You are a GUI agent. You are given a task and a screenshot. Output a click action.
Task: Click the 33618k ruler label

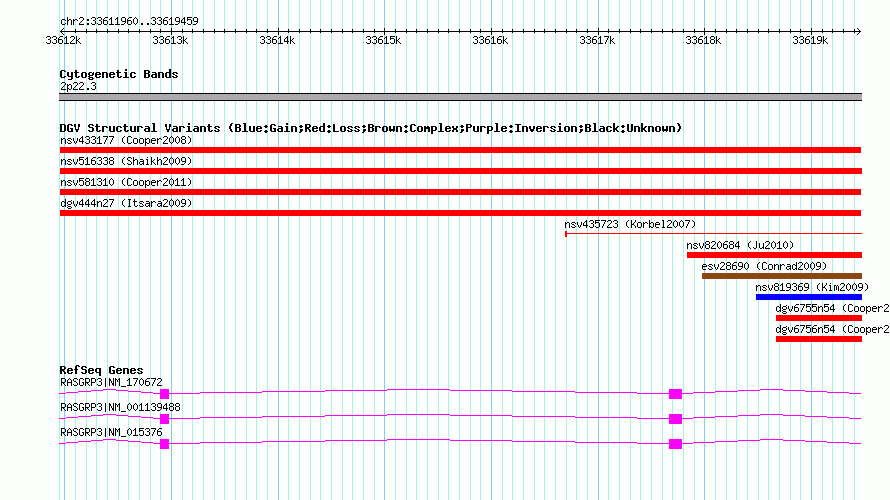tap(703, 40)
